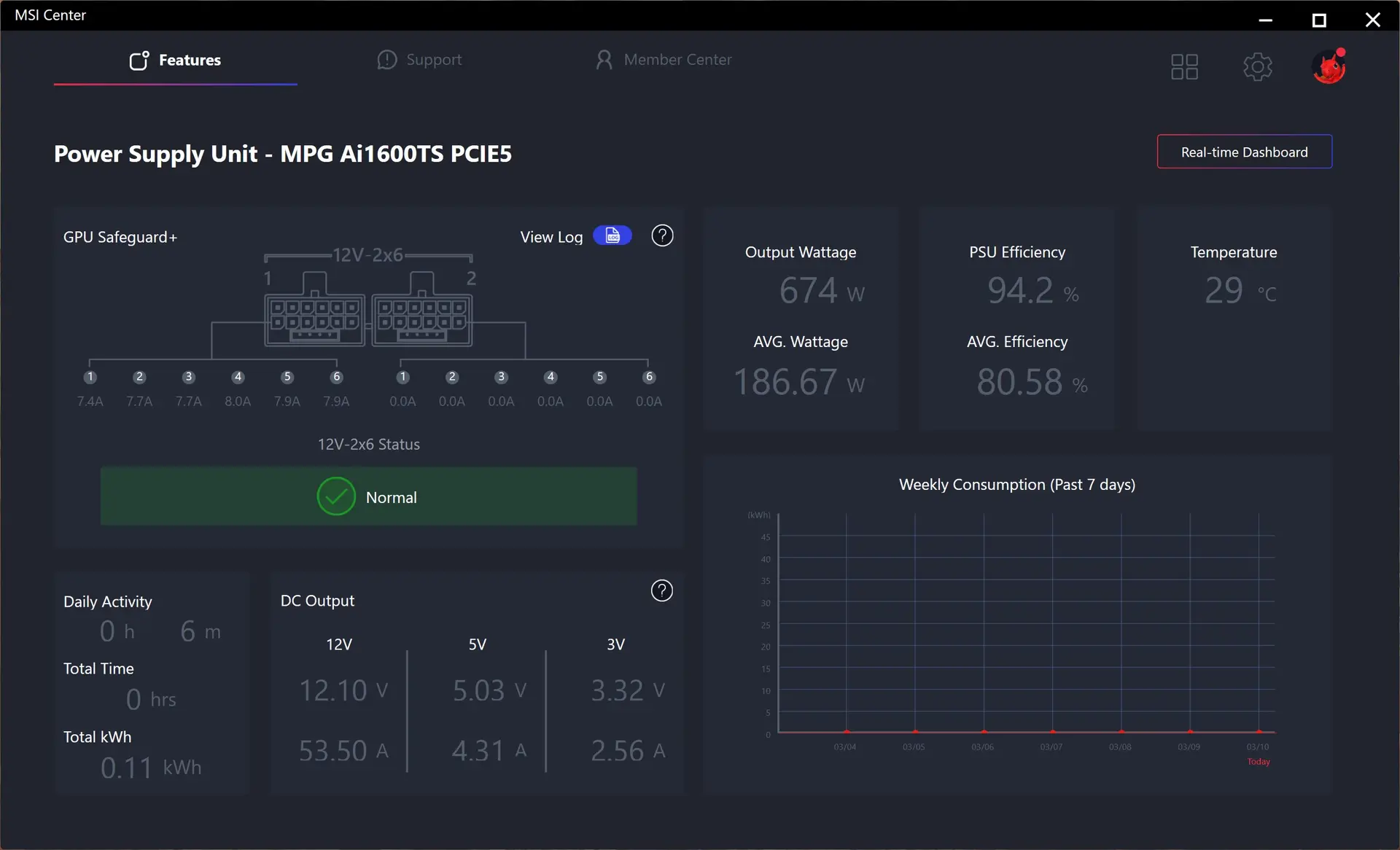The height and width of the screenshot is (850, 1400).
Task: Click the 4.31 A reading
Action: point(489,751)
